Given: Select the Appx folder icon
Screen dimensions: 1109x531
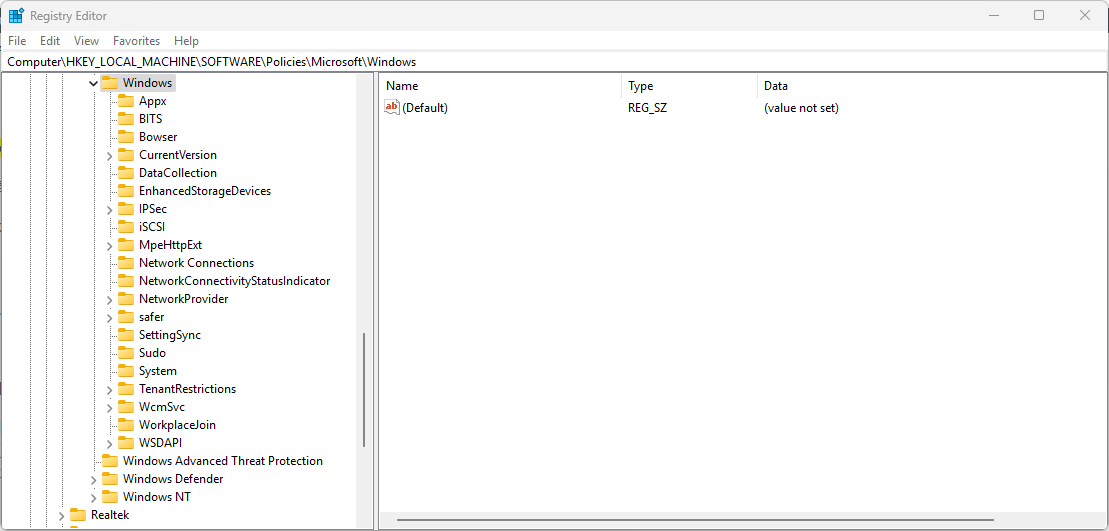Looking at the screenshot, I should [125, 101].
